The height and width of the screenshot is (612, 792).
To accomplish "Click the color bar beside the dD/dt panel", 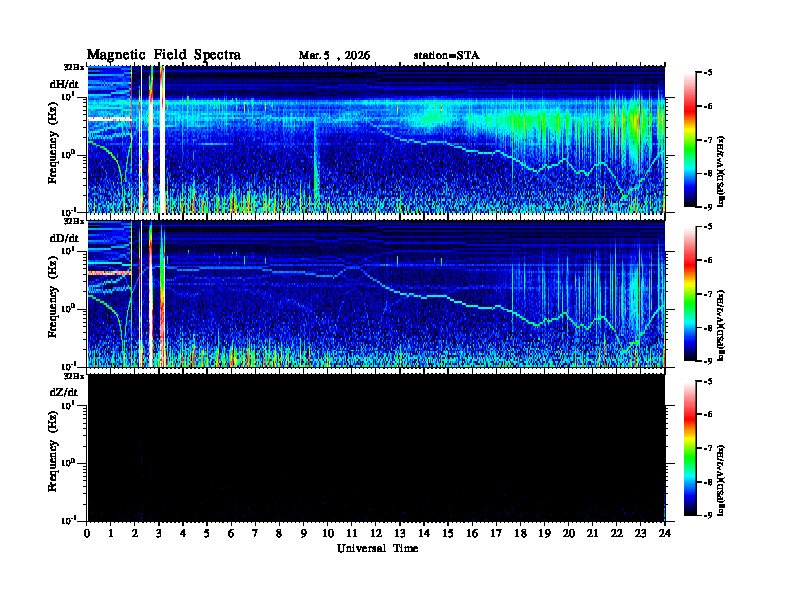I will pyautogui.click(x=690, y=294).
